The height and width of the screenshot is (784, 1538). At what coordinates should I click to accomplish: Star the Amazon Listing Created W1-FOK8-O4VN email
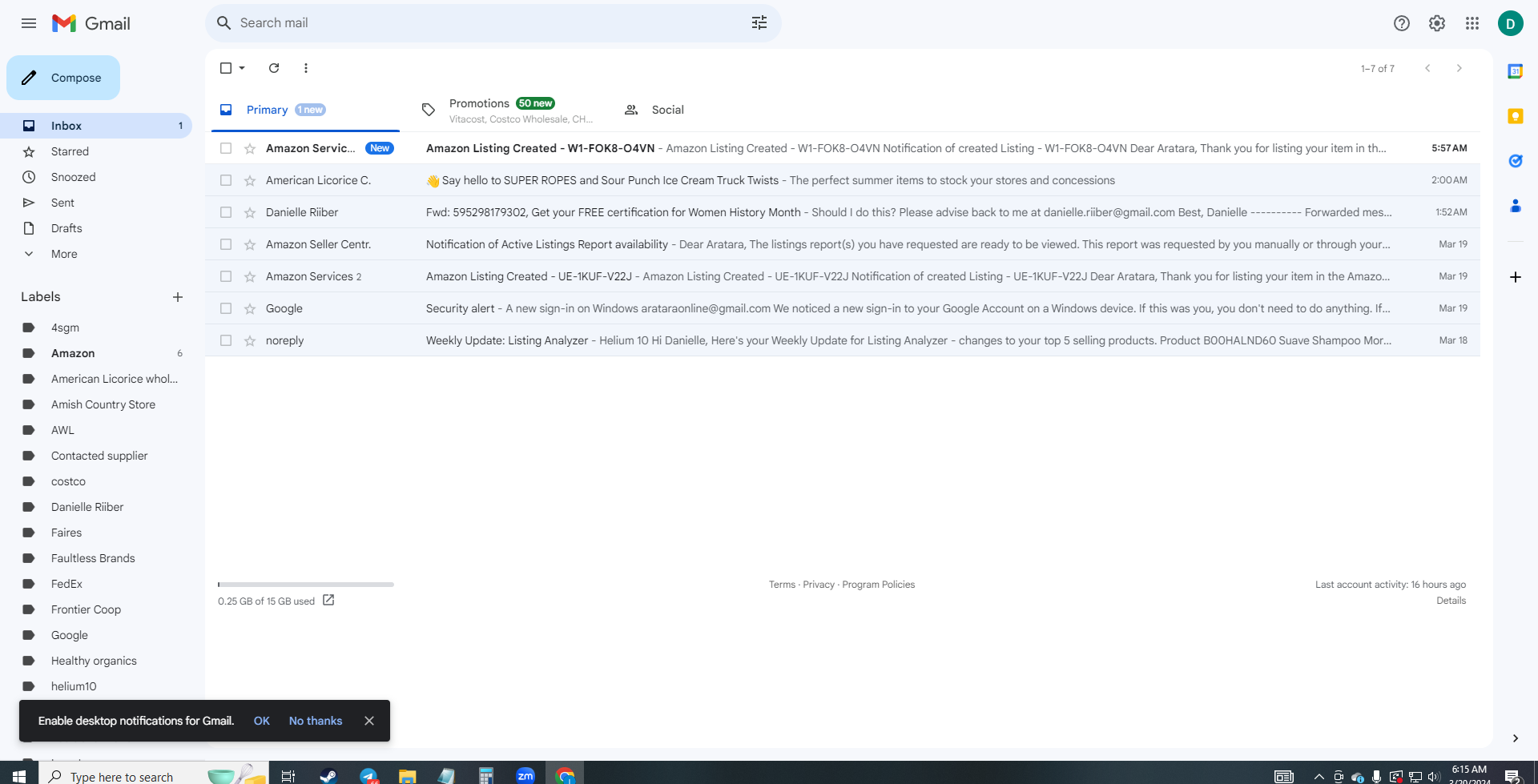point(250,148)
